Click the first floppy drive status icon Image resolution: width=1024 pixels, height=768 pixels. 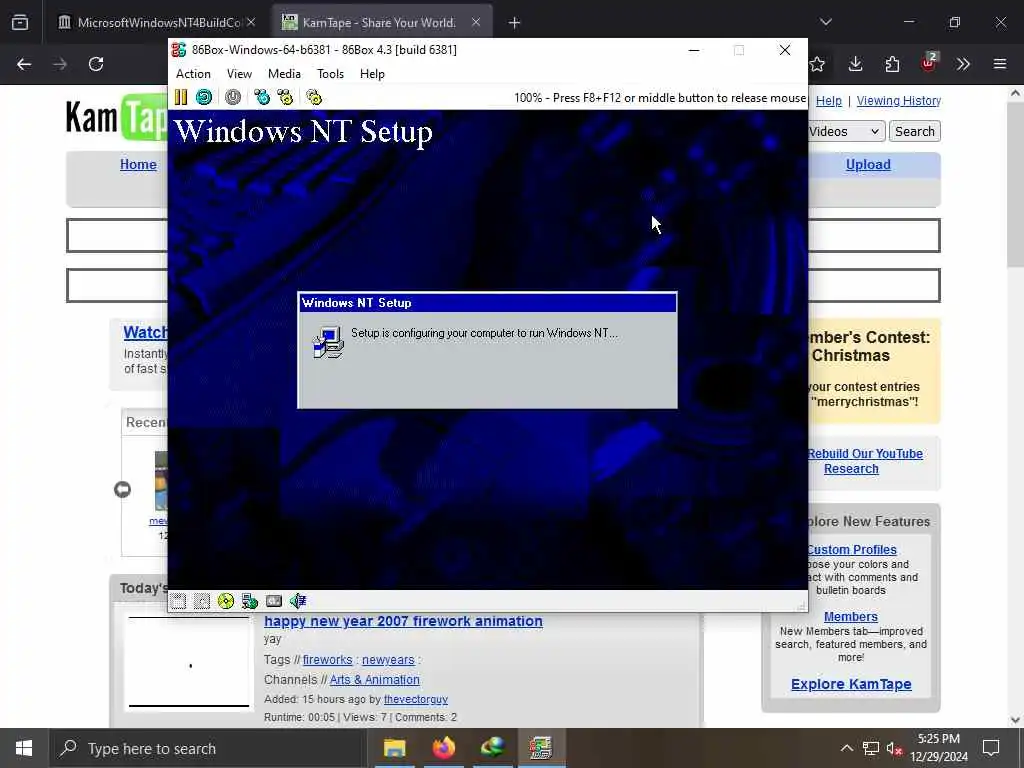click(x=178, y=601)
